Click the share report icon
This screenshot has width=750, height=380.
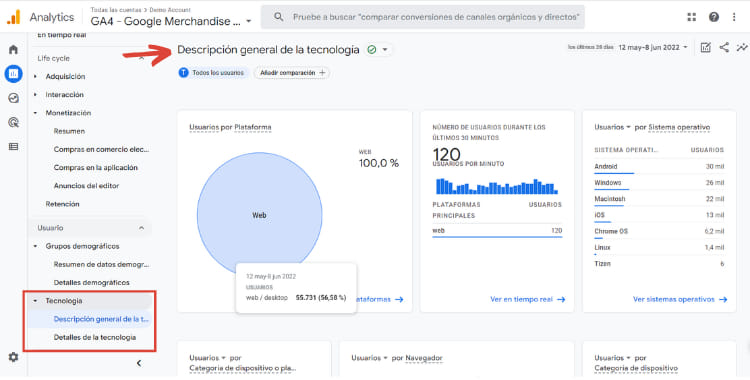click(x=724, y=47)
